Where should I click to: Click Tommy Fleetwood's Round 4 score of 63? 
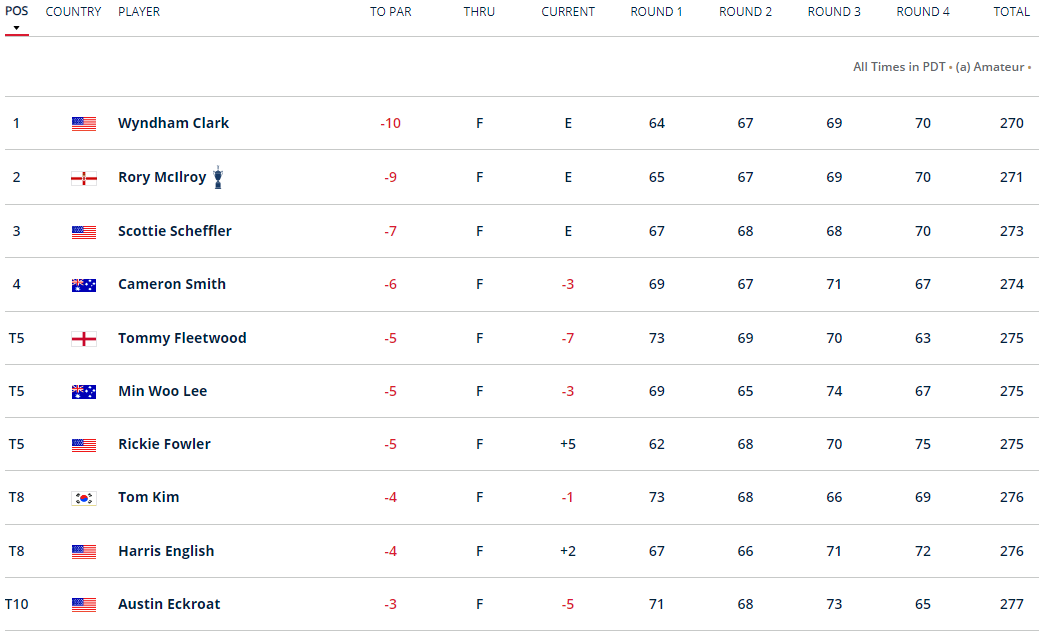pyautogui.click(x=922, y=338)
